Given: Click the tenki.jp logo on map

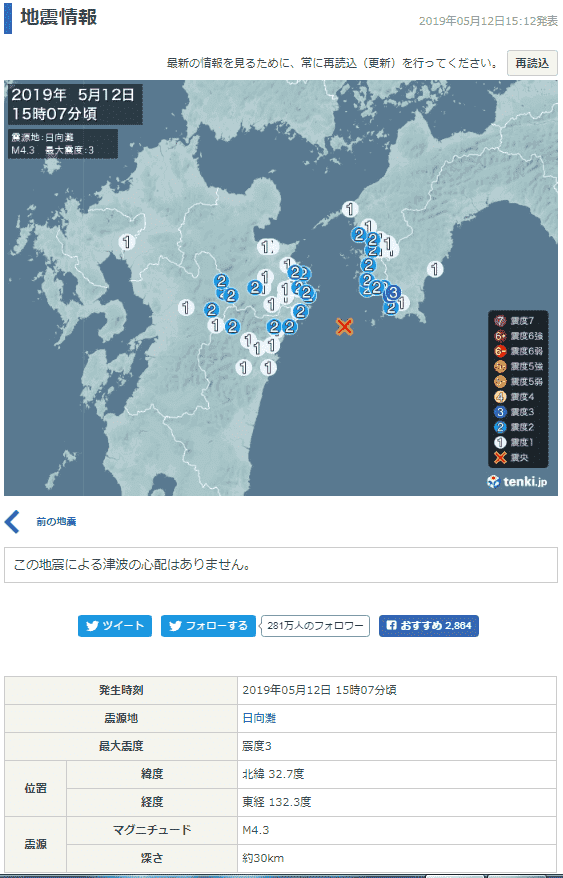Looking at the screenshot, I should [x=517, y=482].
